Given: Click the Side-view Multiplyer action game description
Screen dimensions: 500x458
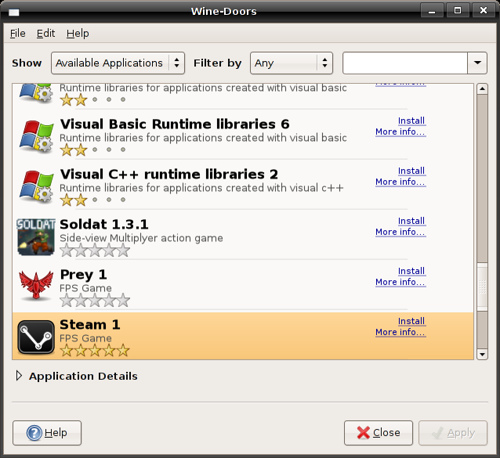Looking at the screenshot, I should pyautogui.click(x=141, y=238).
